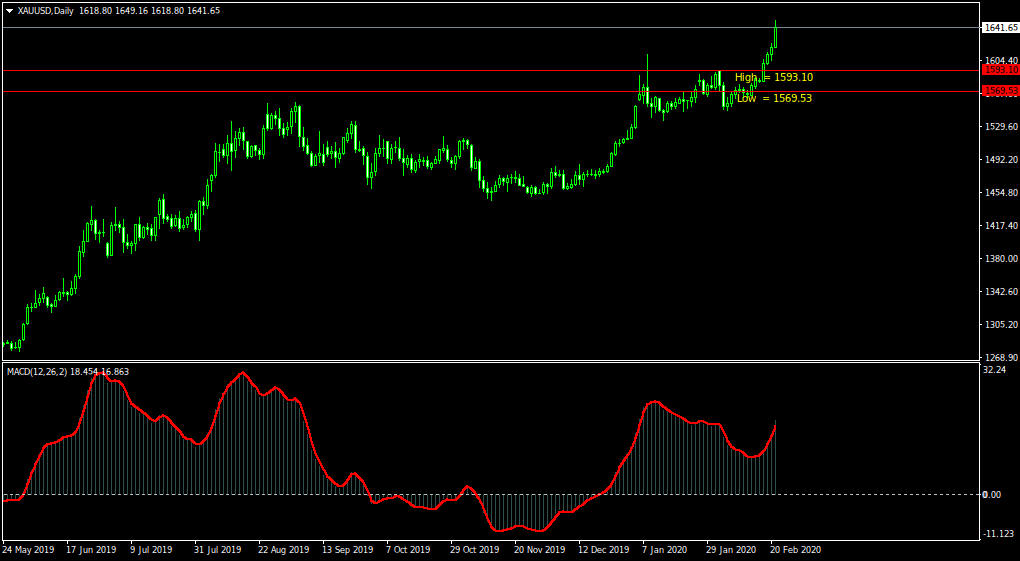Click the Low = 1569.53 text label
The height and width of the screenshot is (561, 1020).
point(774,98)
